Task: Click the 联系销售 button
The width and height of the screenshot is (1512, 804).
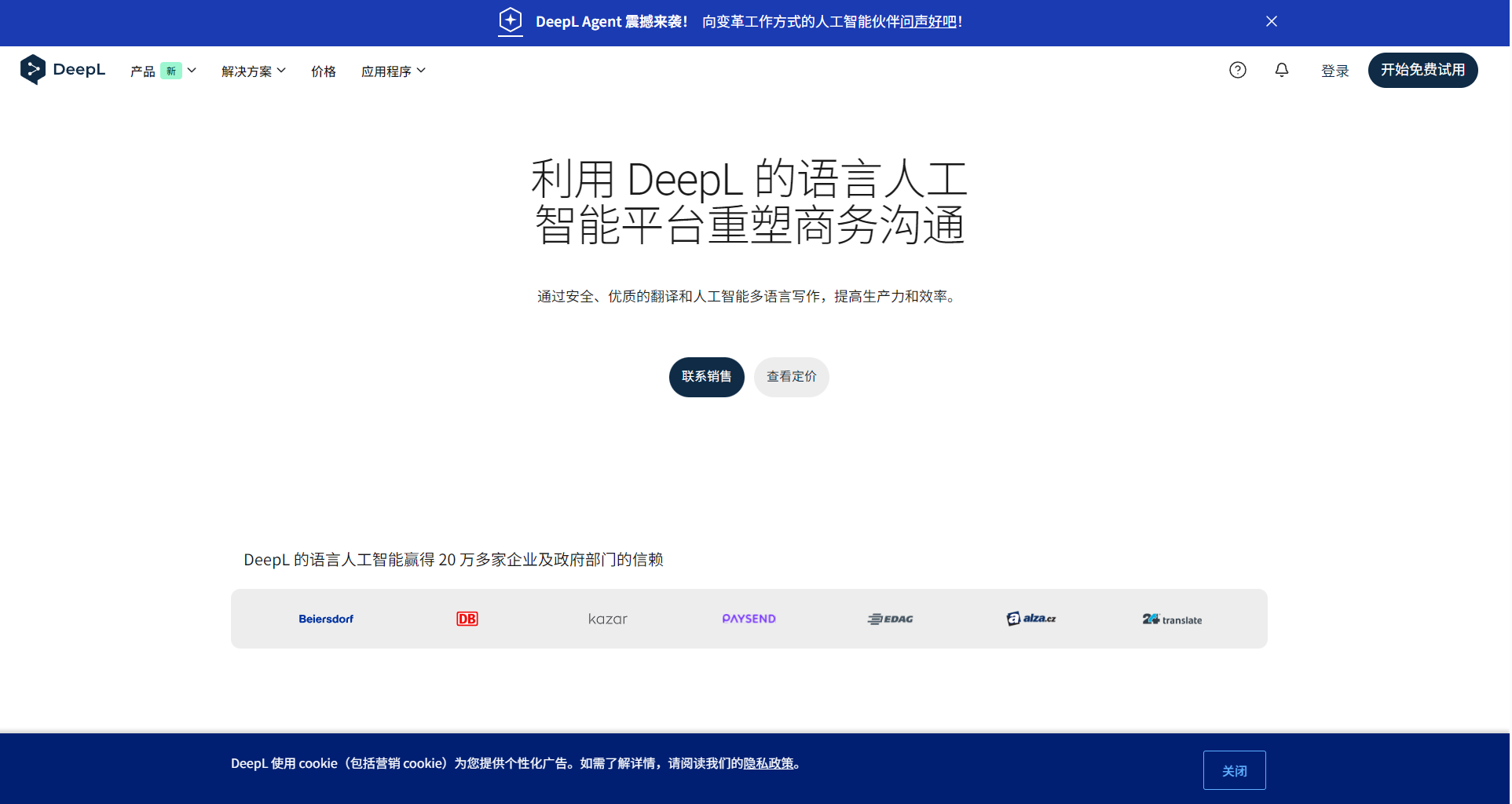Action: click(x=705, y=377)
